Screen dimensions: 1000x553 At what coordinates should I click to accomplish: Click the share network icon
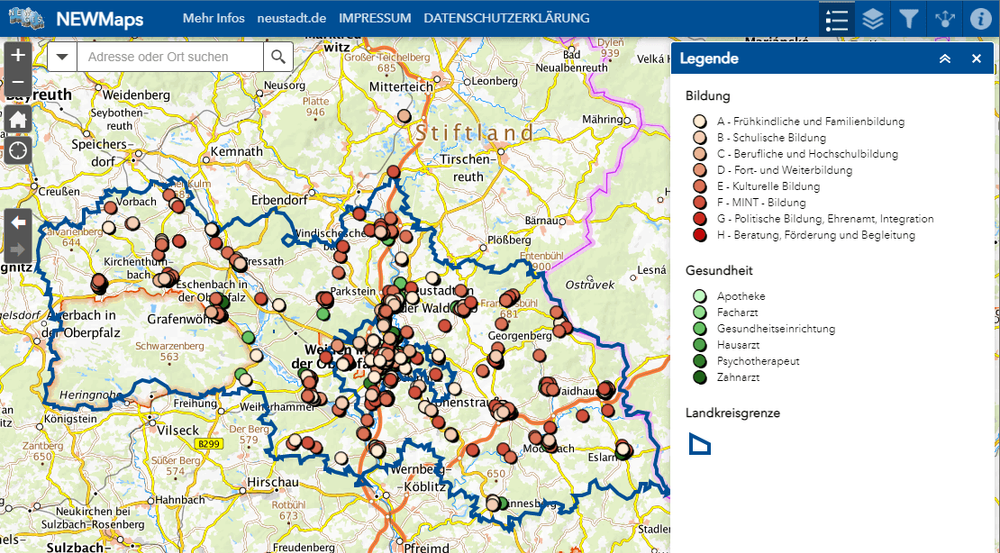(944, 19)
